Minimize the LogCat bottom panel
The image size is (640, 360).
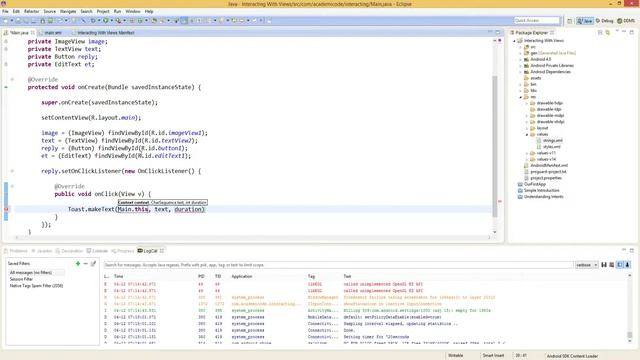click(624, 250)
